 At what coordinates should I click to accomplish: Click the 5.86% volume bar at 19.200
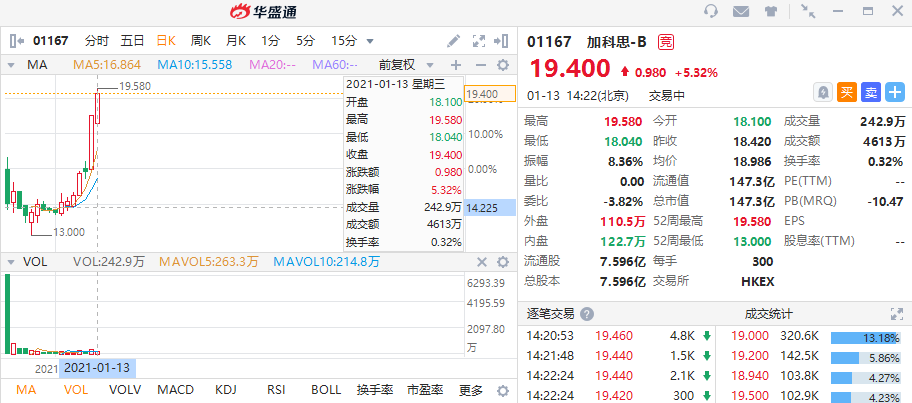coord(866,357)
